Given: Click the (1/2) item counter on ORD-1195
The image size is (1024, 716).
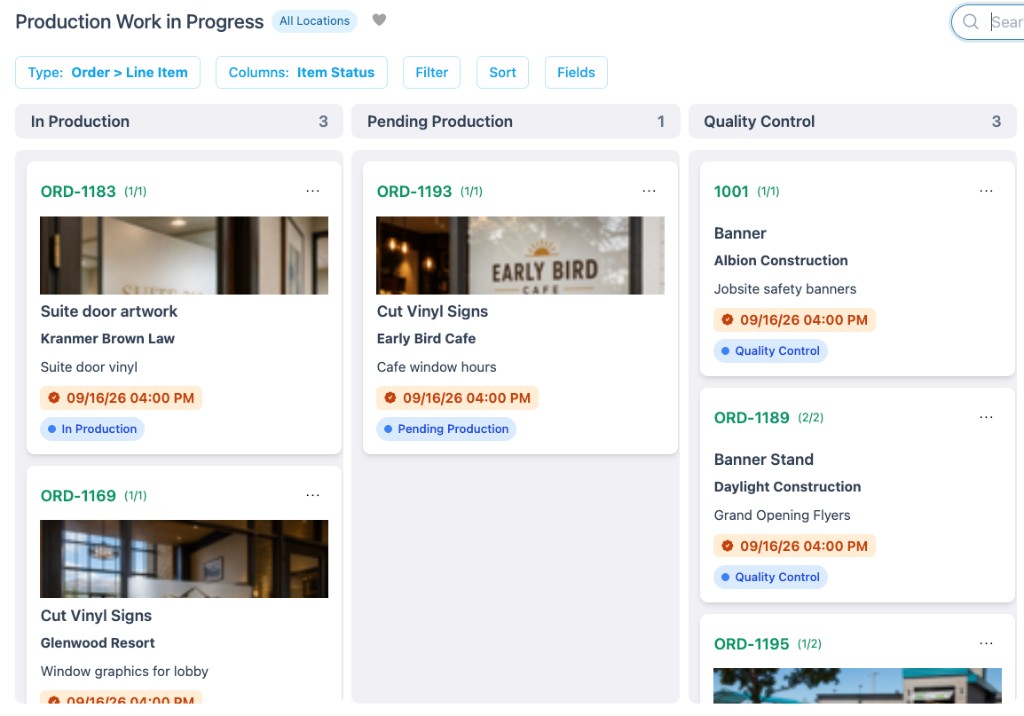Looking at the screenshot, I should pos(810,644).
